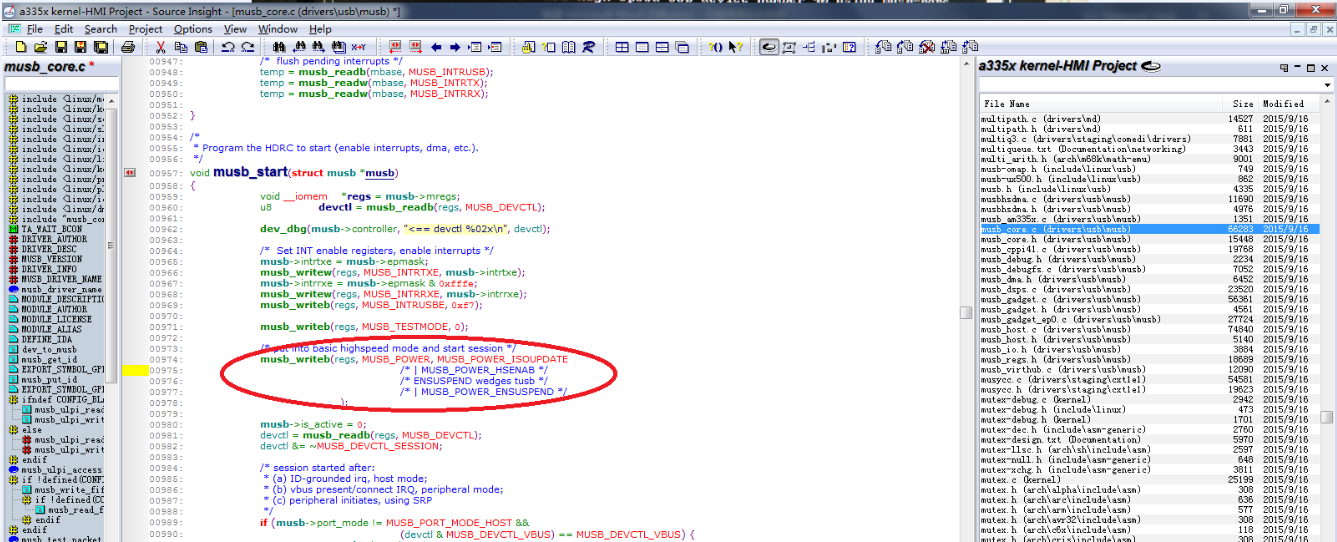Click the Context Window icon with question mark
The image size is (1337, 542).
pyautogui.click(x=849, y=47)
